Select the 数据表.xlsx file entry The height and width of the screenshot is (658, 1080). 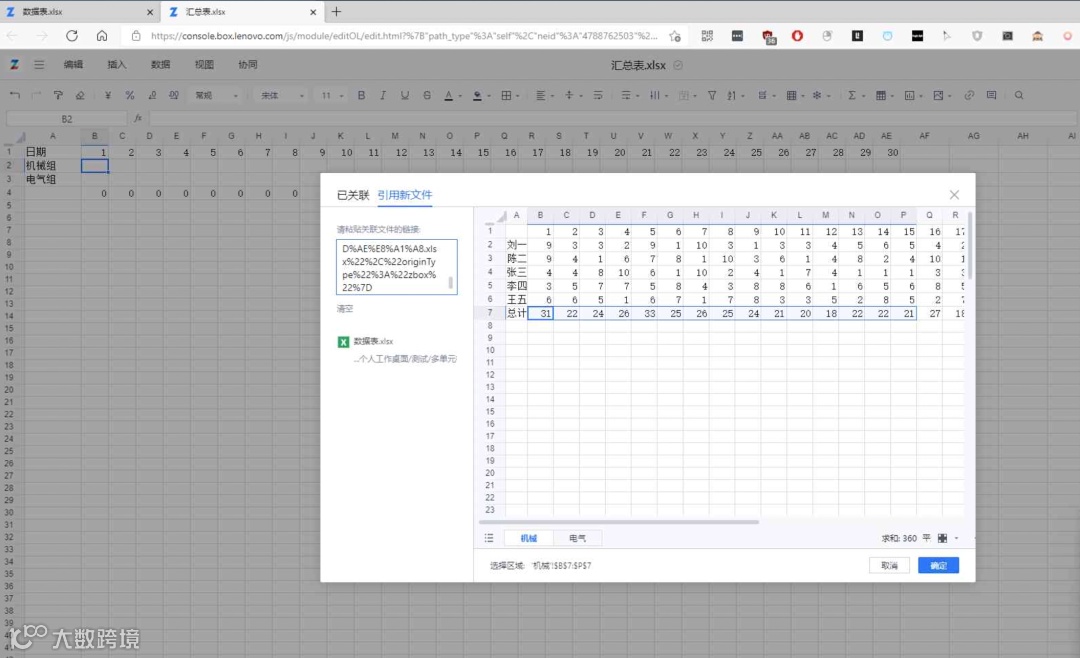click(373, 341)
